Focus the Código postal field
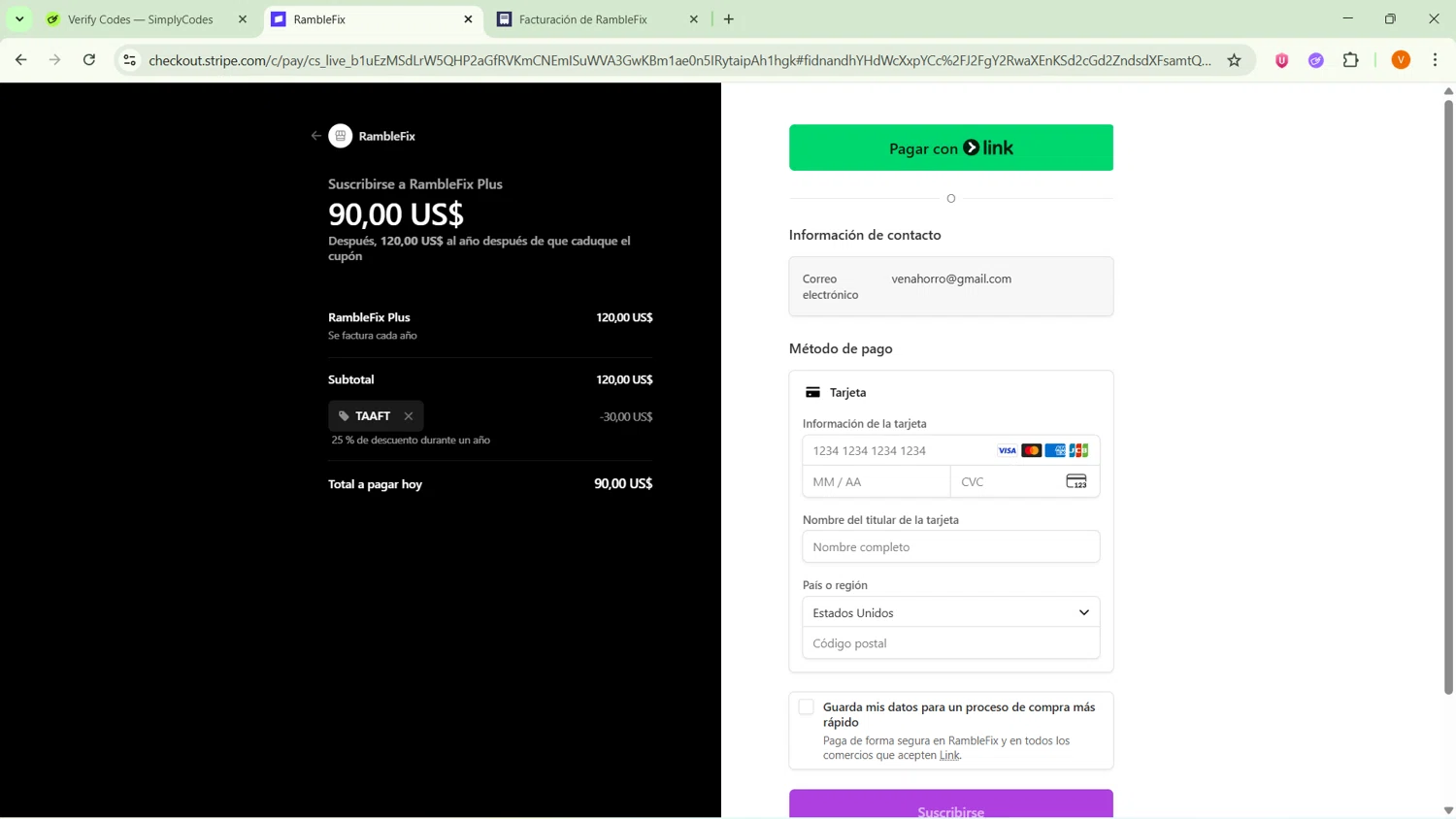This screenshot has height=819, width=1456. point(951,643)
